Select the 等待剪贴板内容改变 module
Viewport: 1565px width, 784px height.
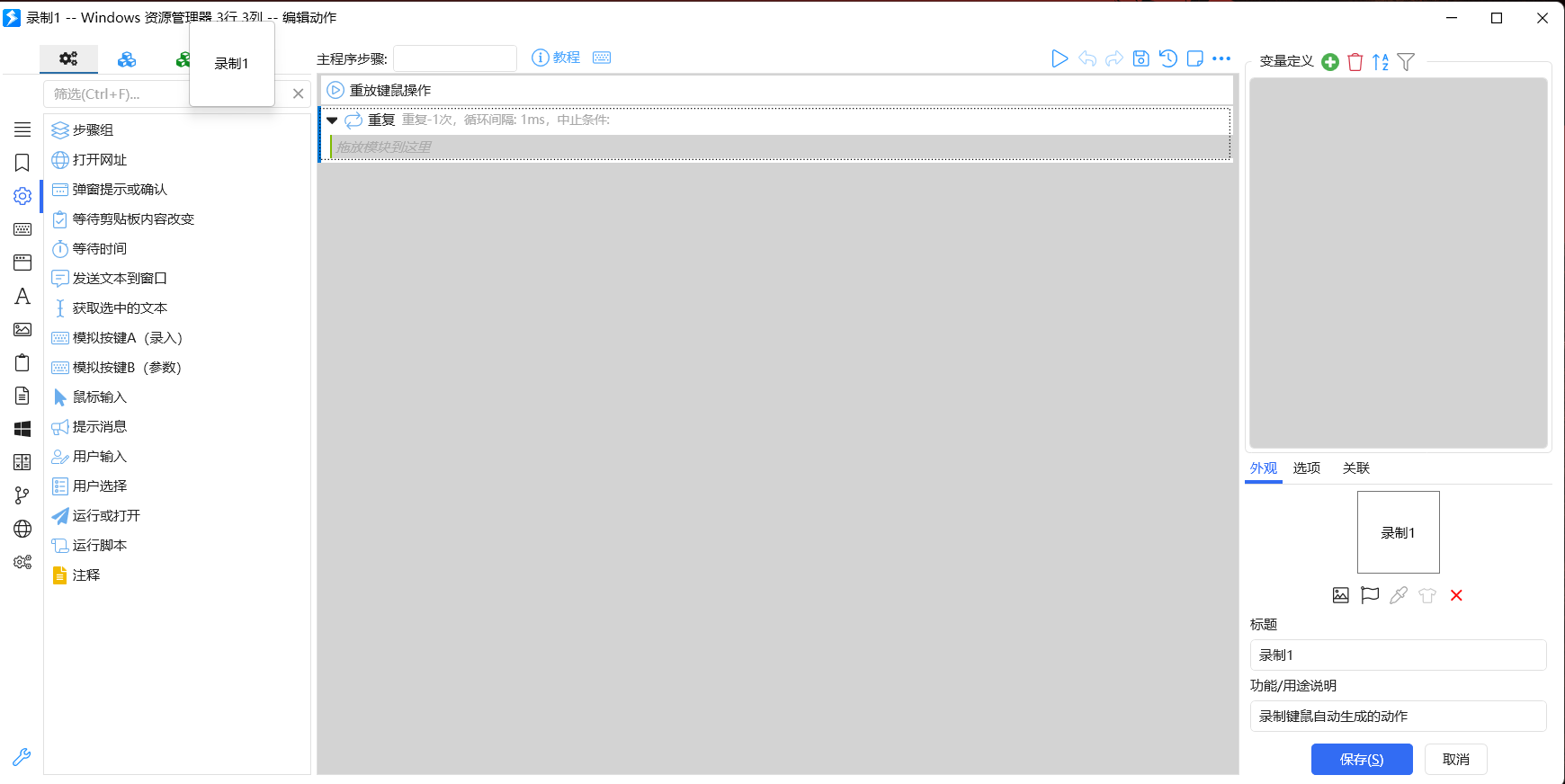click(x=176, y=219)
